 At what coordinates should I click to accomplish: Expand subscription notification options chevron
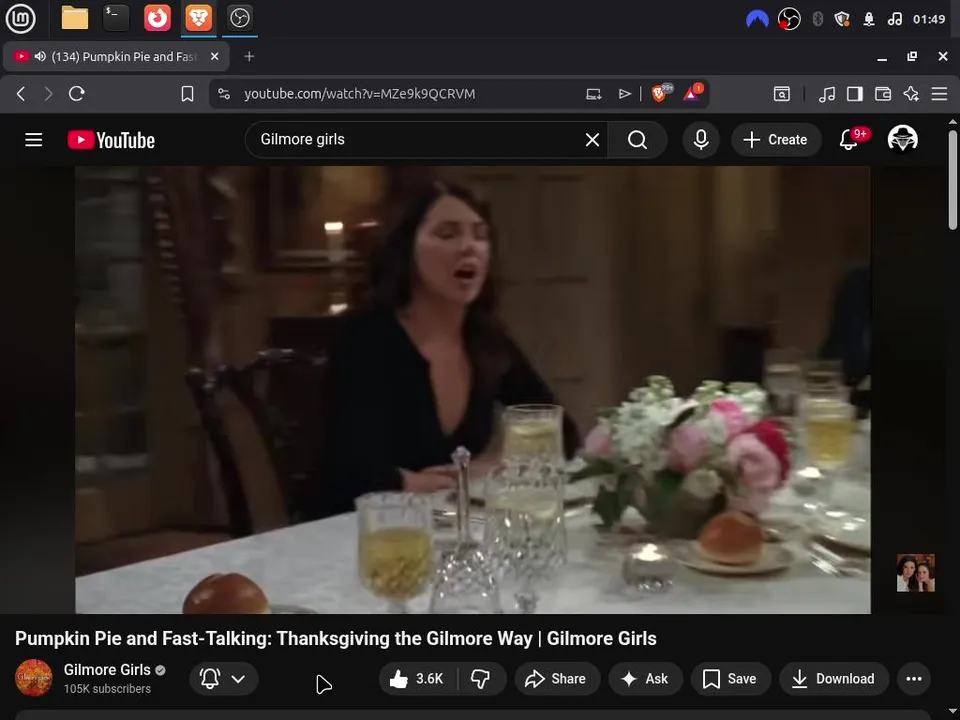point(238,678)
